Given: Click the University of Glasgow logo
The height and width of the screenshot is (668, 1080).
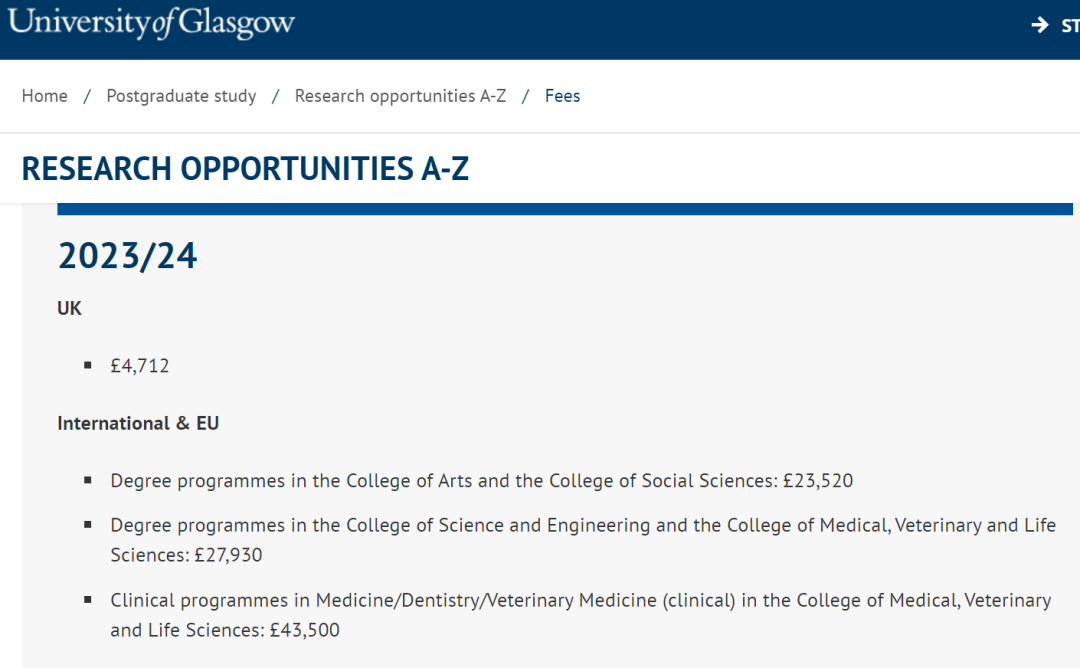Looking at the screenshot, I should pos(151,23).
